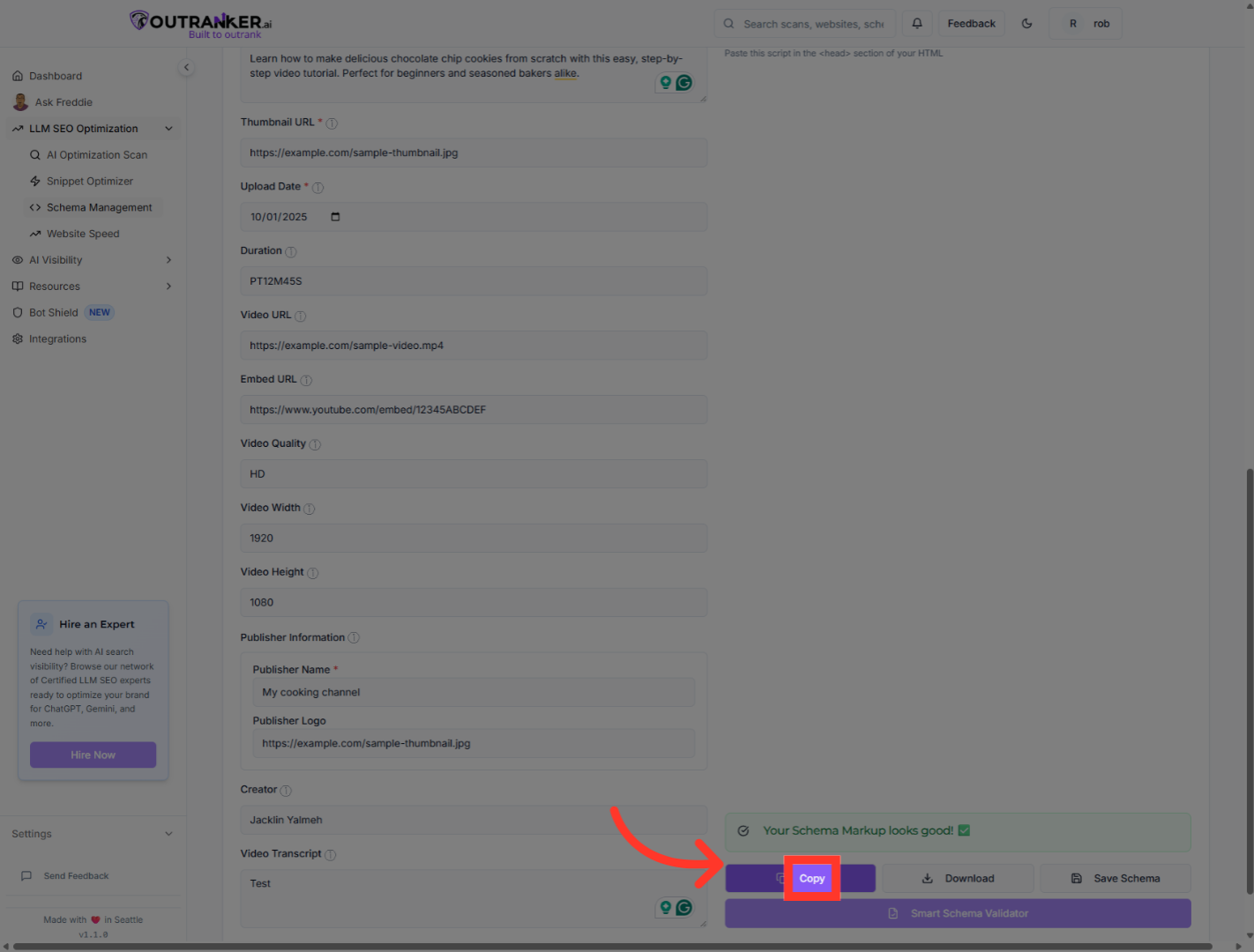Show info tooltip for Video Height
Image resolution: width=1254 pixels, height=952 pixels.
click(x=313, y=573)
